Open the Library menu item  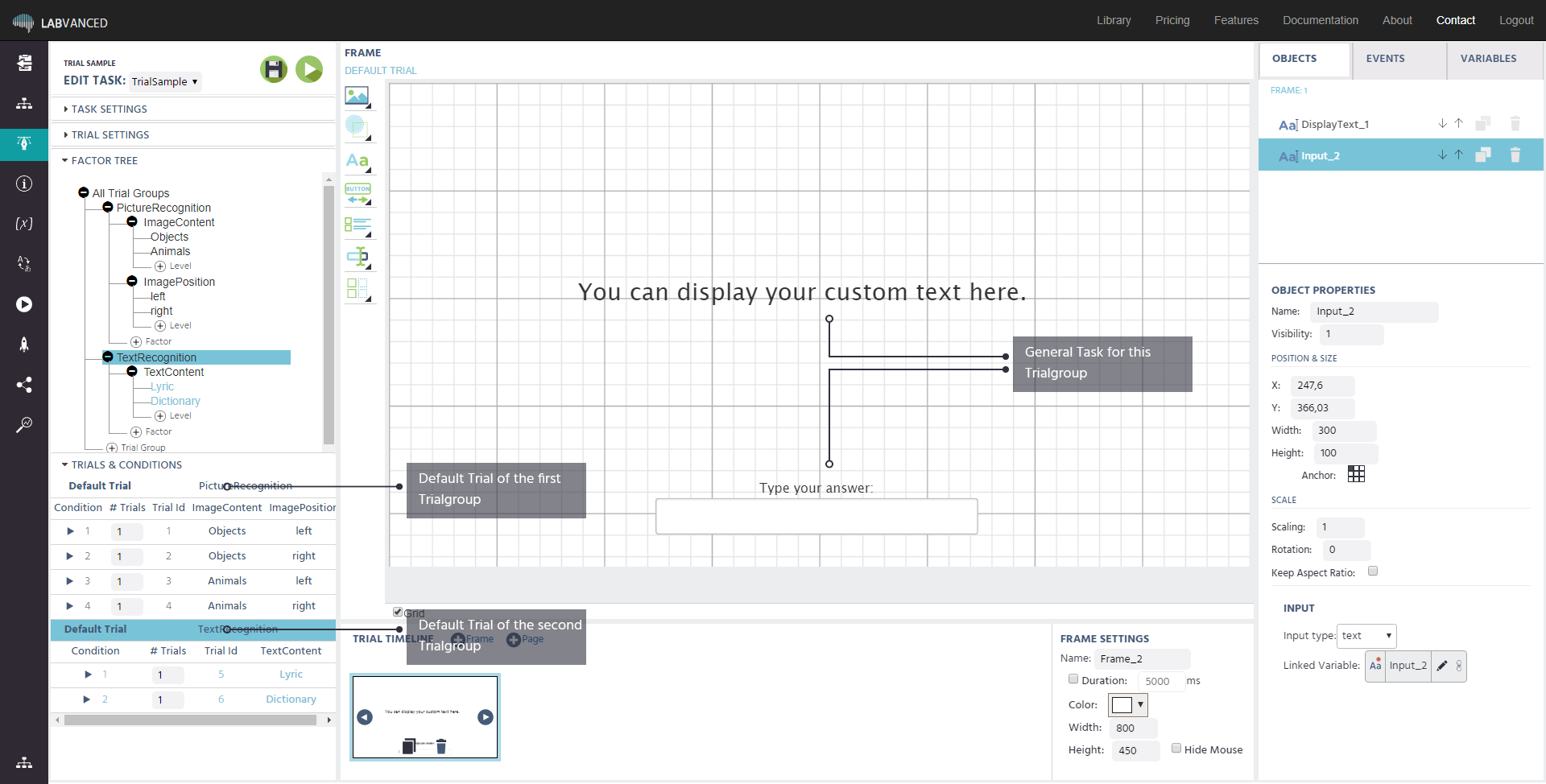[x=1114, y=20]
